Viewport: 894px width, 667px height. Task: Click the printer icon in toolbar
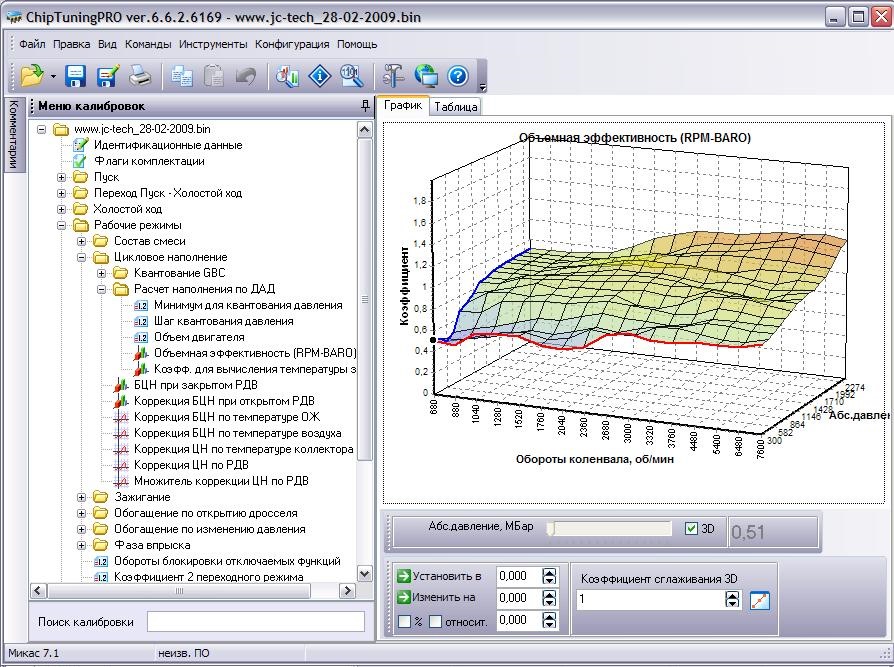(x=140, y=76)
